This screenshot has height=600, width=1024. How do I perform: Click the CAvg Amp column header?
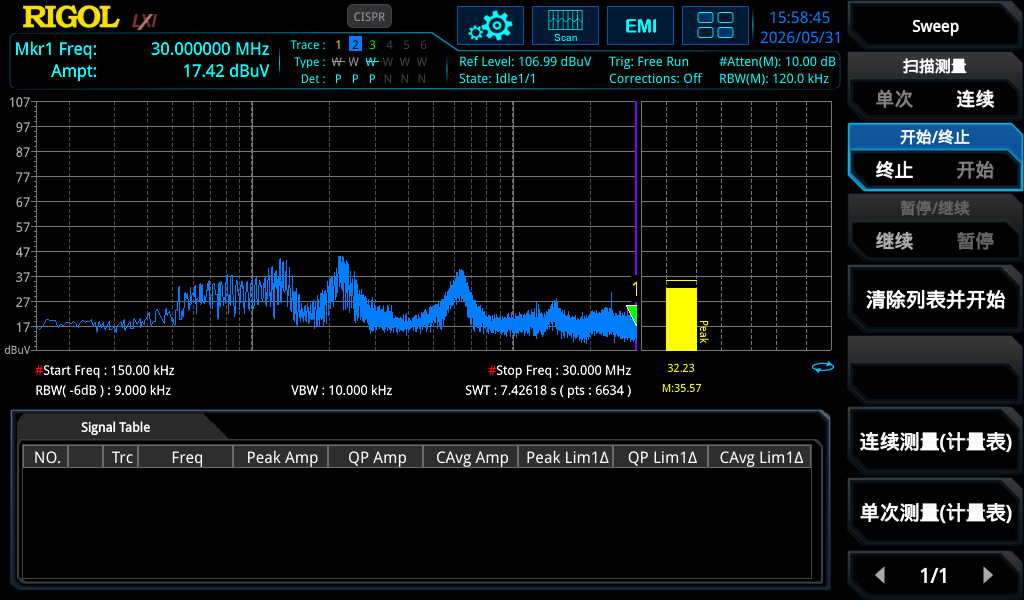[472, 457]
